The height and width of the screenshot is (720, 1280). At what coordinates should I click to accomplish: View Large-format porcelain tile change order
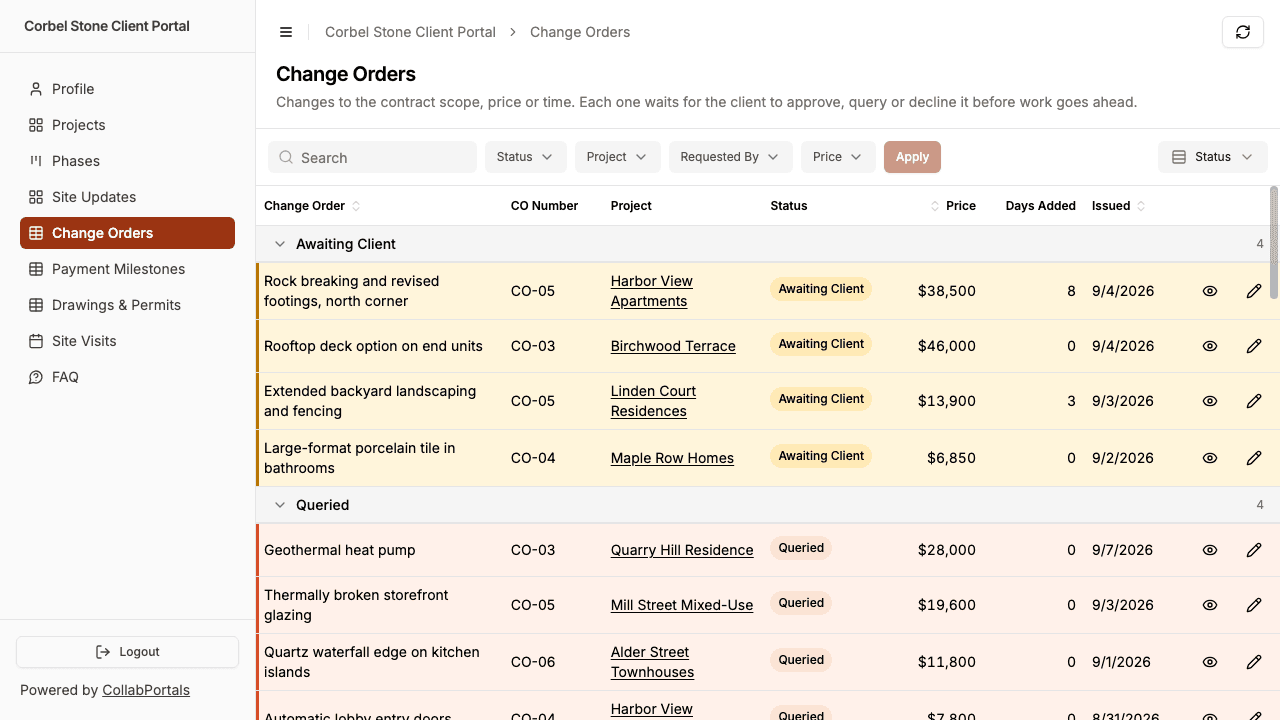[x=1210, y=458]
